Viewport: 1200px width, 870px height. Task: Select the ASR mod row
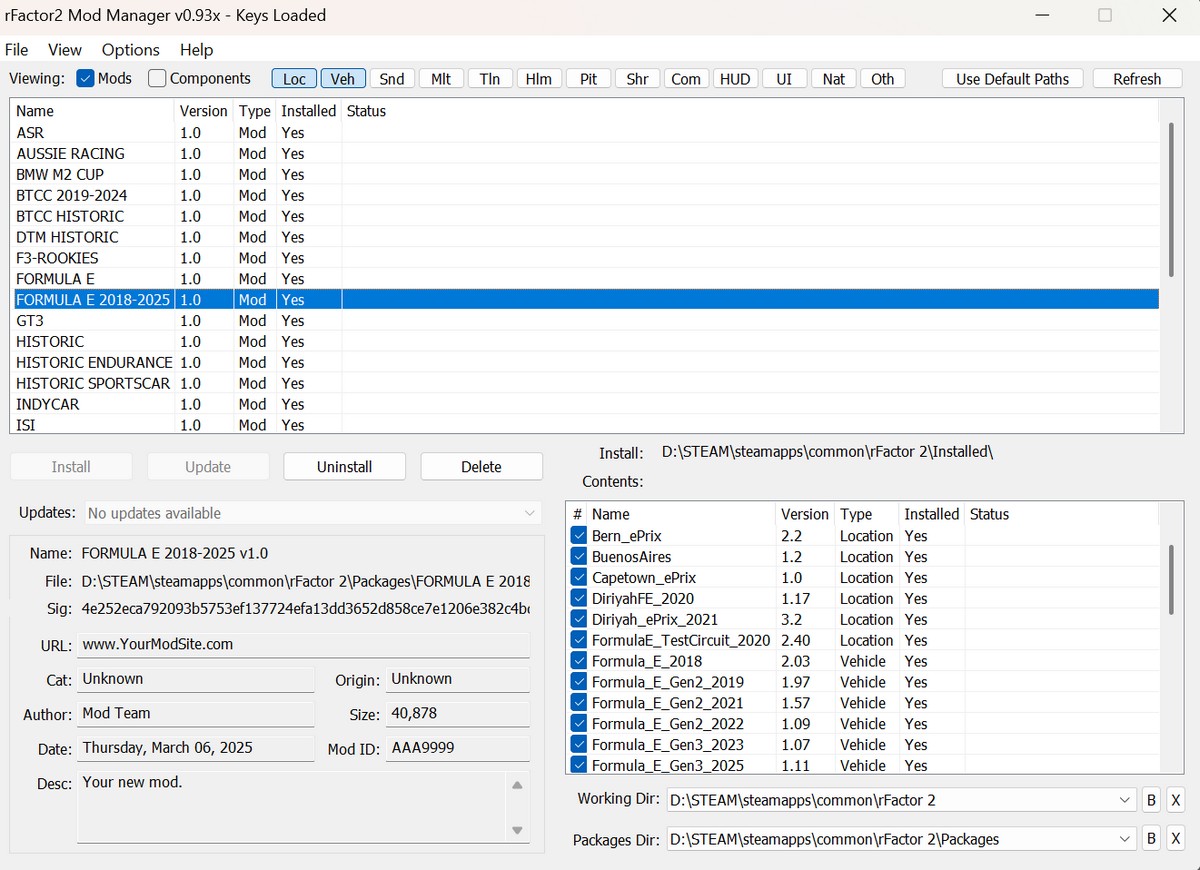coord(585,132)
